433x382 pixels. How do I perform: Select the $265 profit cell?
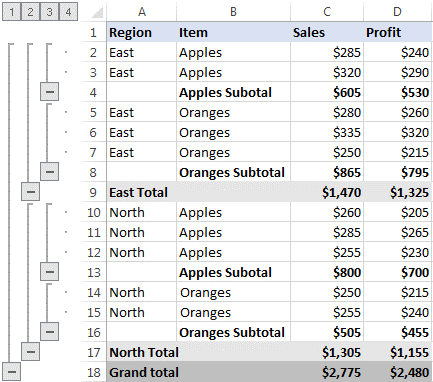pos(398,232)
